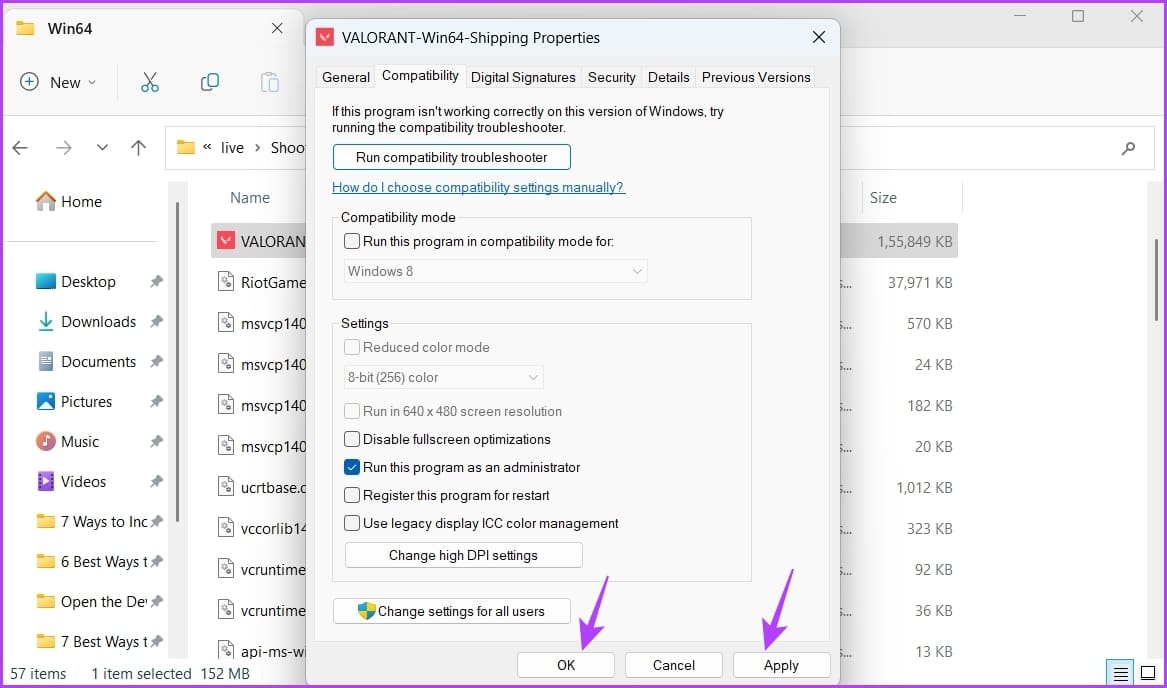Switch to the General tab
1167x688 pixels.
click(x=345, y=77)
